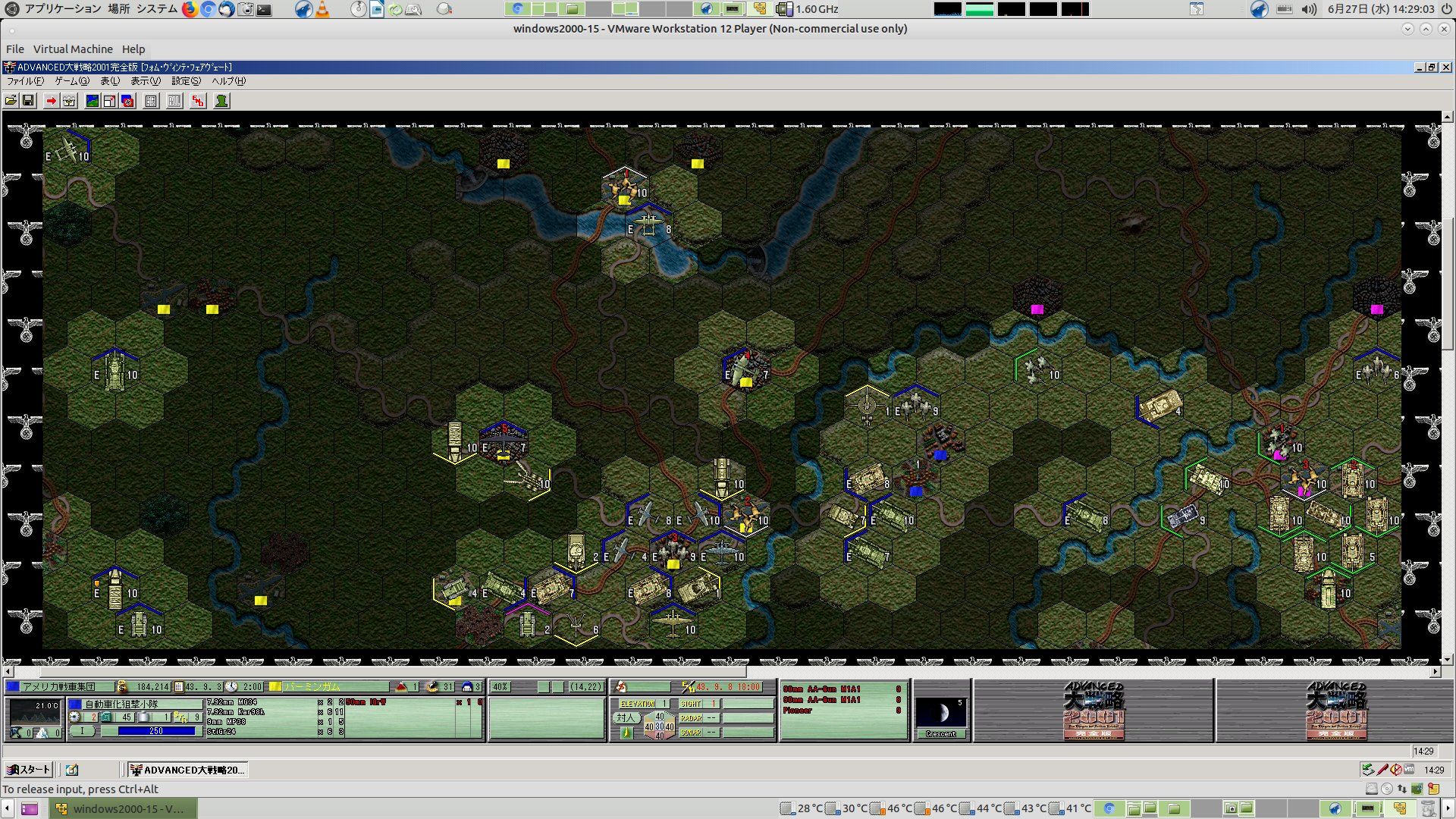Click the red arrow next-unit icon

51,101
